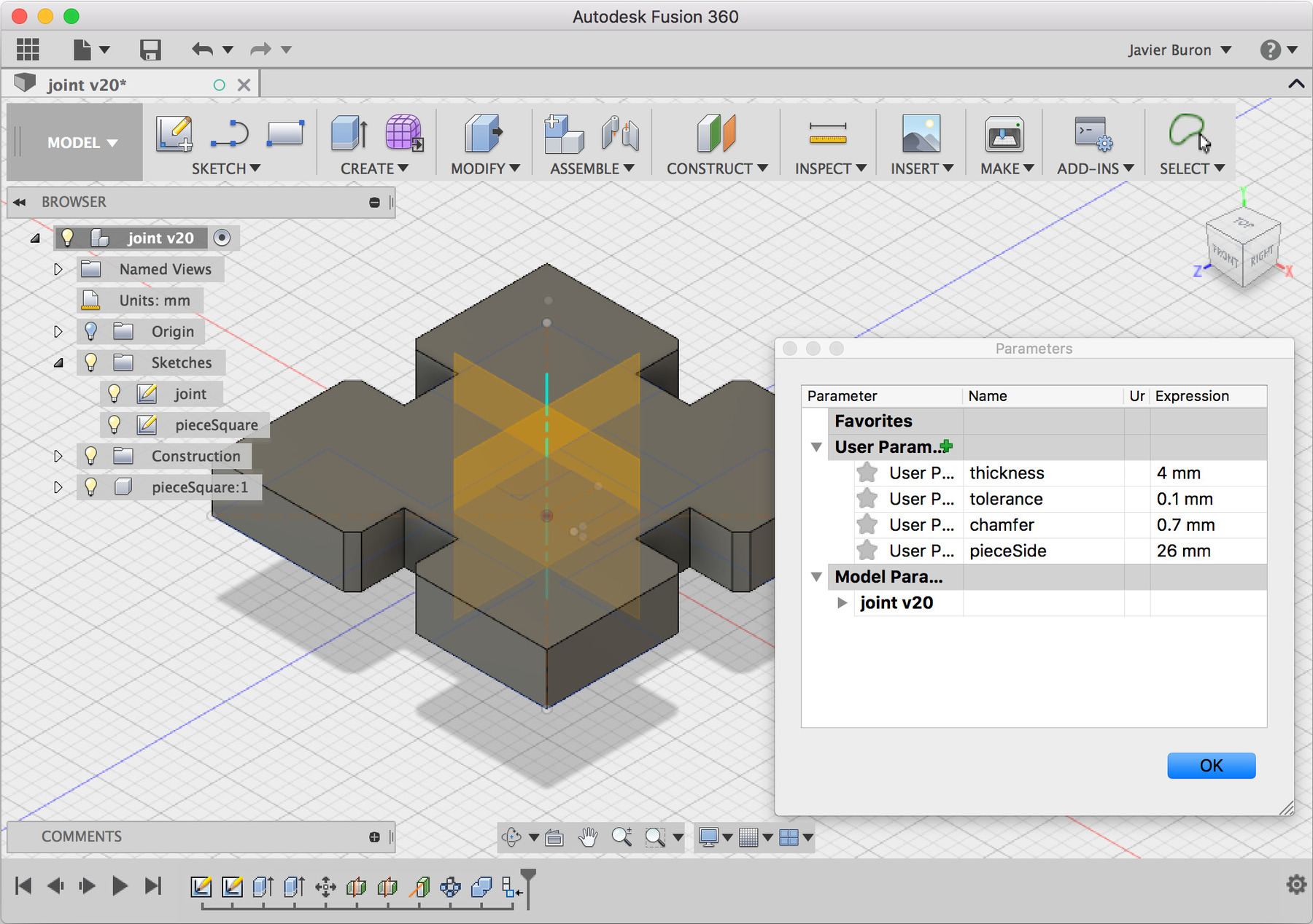Select the Create Form sculpt icon
Image resolution: width=1313 pixels, height=924 pixels.
(404, 133)
